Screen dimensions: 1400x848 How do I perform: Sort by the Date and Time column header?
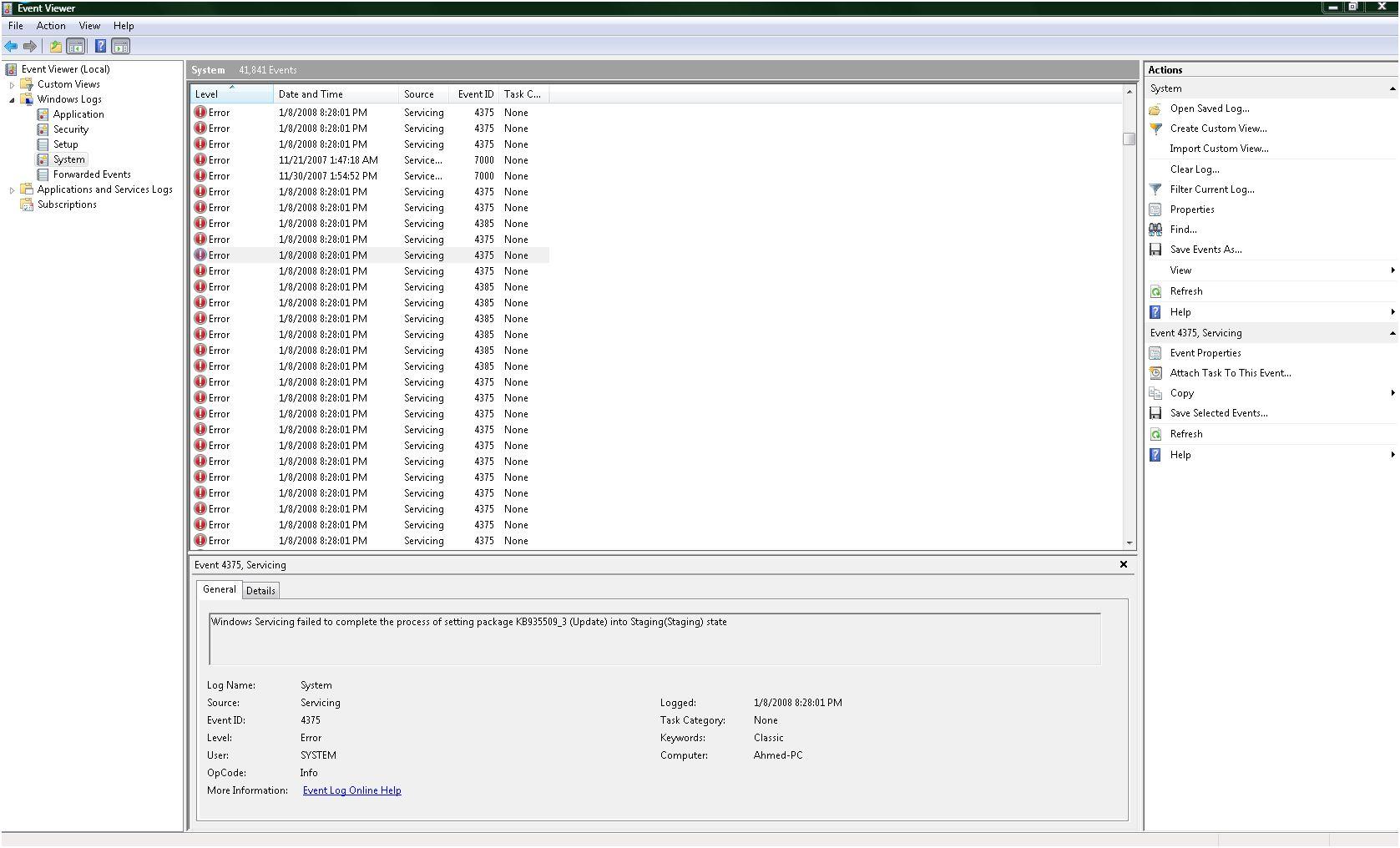pos(336,94)
